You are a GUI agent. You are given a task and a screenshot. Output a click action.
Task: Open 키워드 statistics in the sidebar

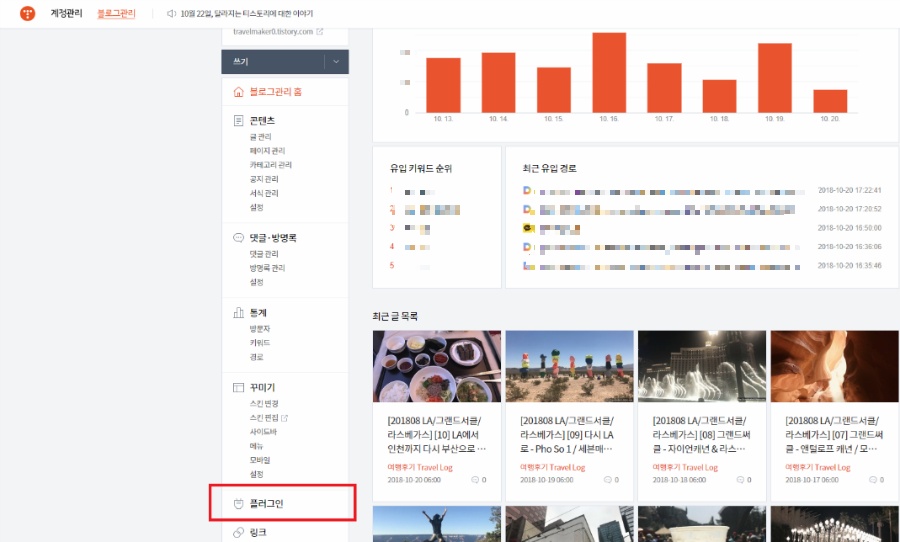[259, 343]
